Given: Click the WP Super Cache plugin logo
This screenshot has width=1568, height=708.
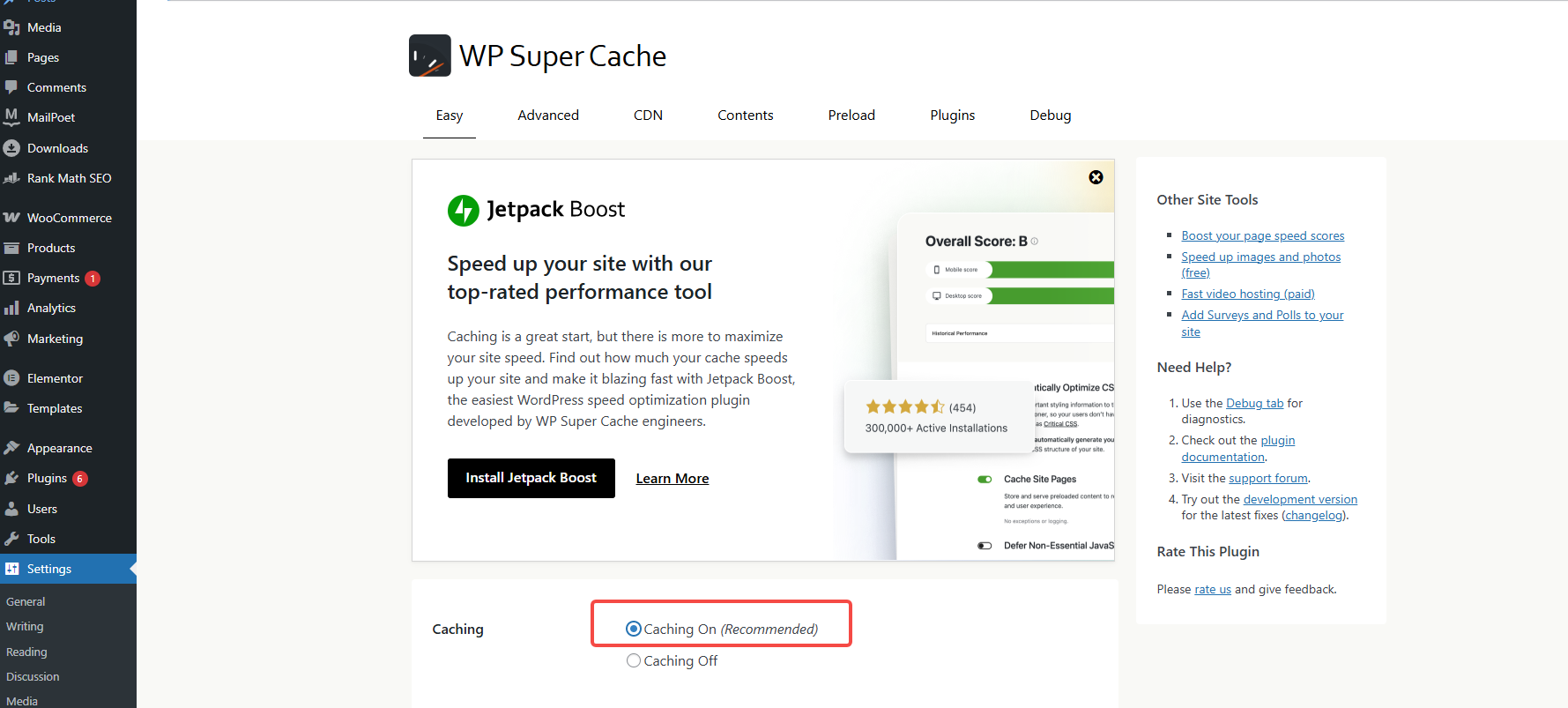Looking at the screenshot, I should click(428, 55).
